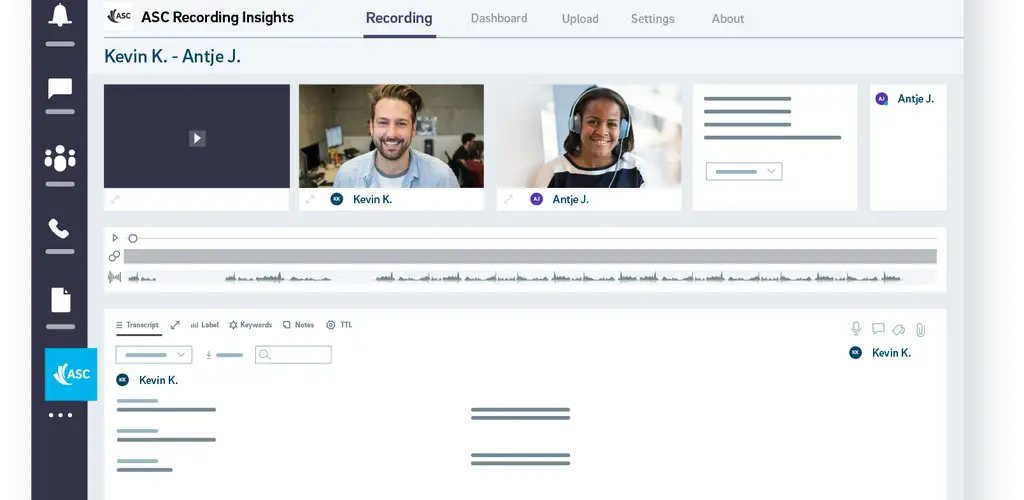Open the chat icon in the sidebar
Screen dimensions: 1024x500
(60, 88)
